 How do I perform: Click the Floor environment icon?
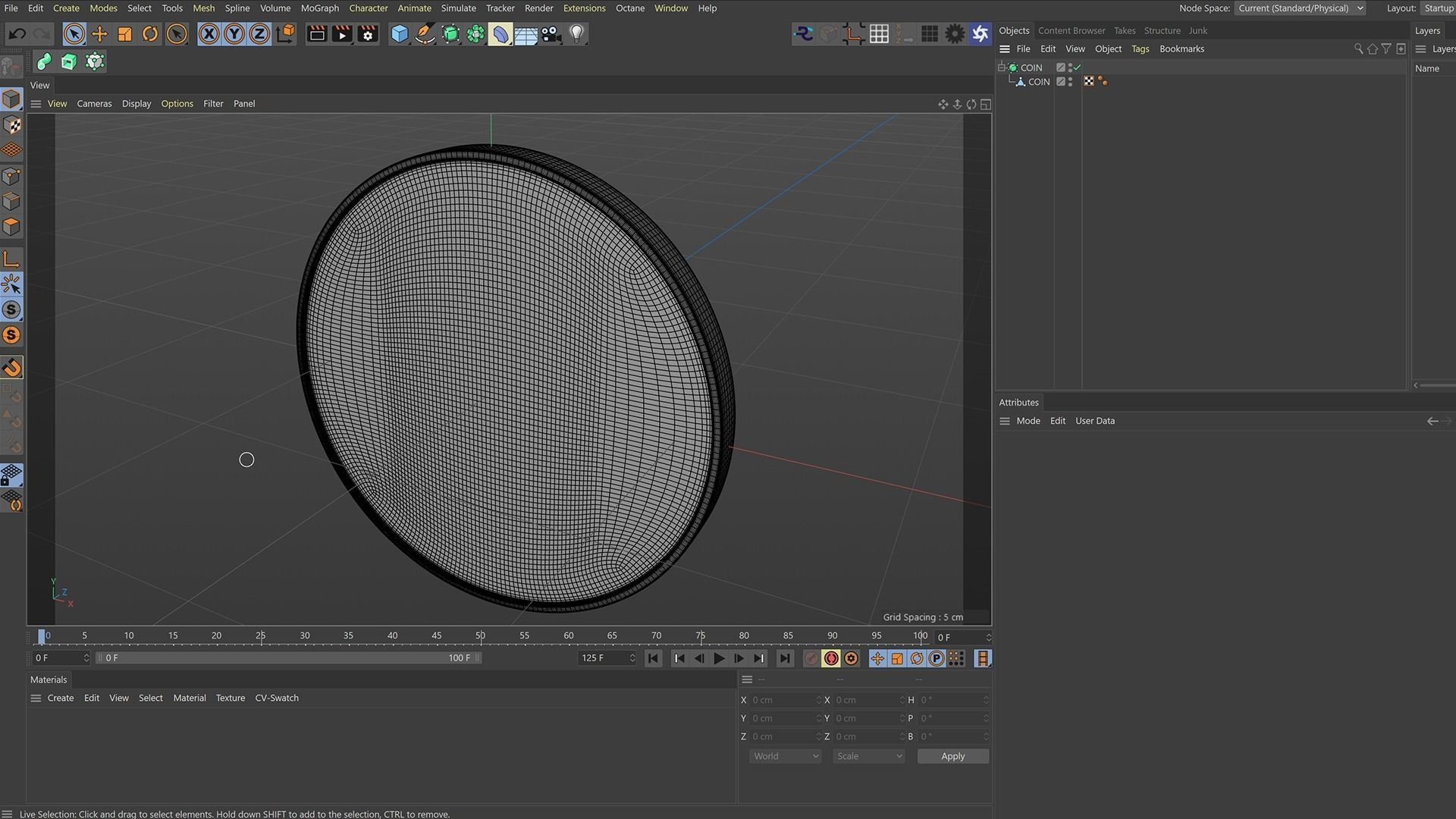(x=526, y=34)
